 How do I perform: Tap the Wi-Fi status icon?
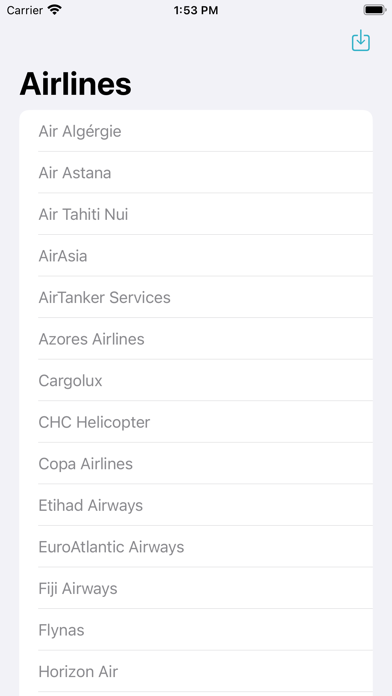click(x=55, y=10)
